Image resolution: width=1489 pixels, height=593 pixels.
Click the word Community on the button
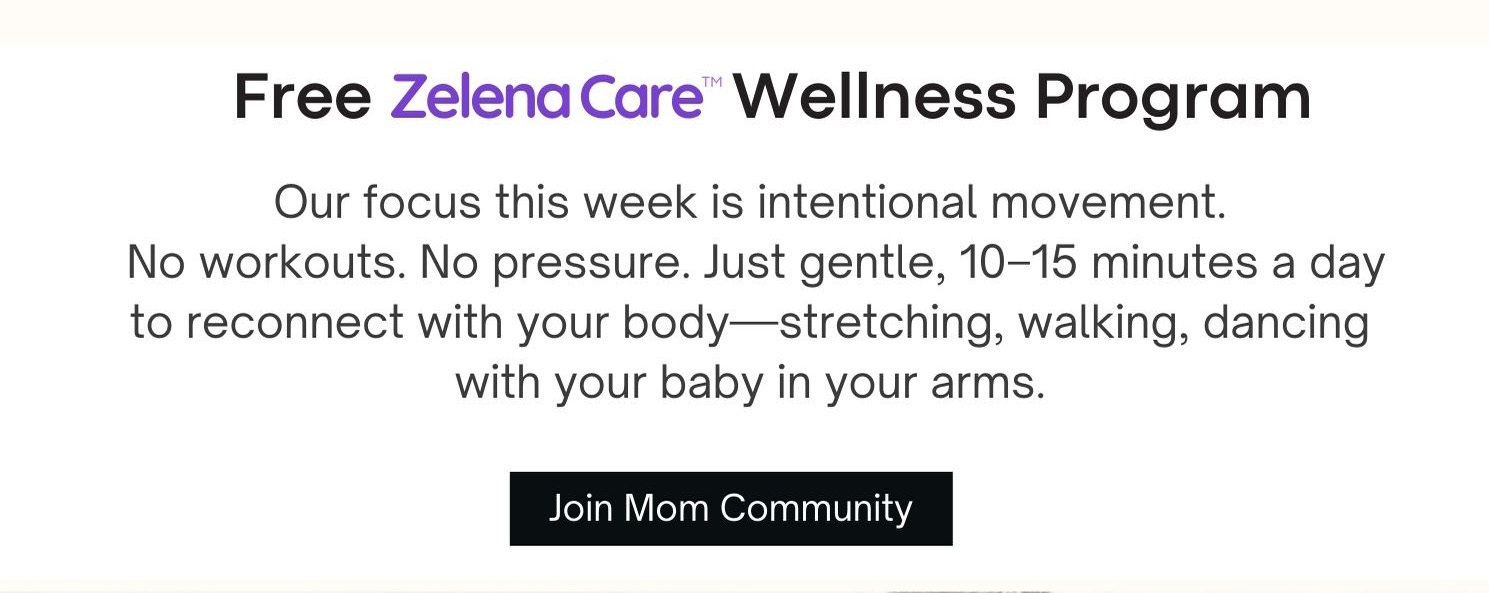point(816,509)
